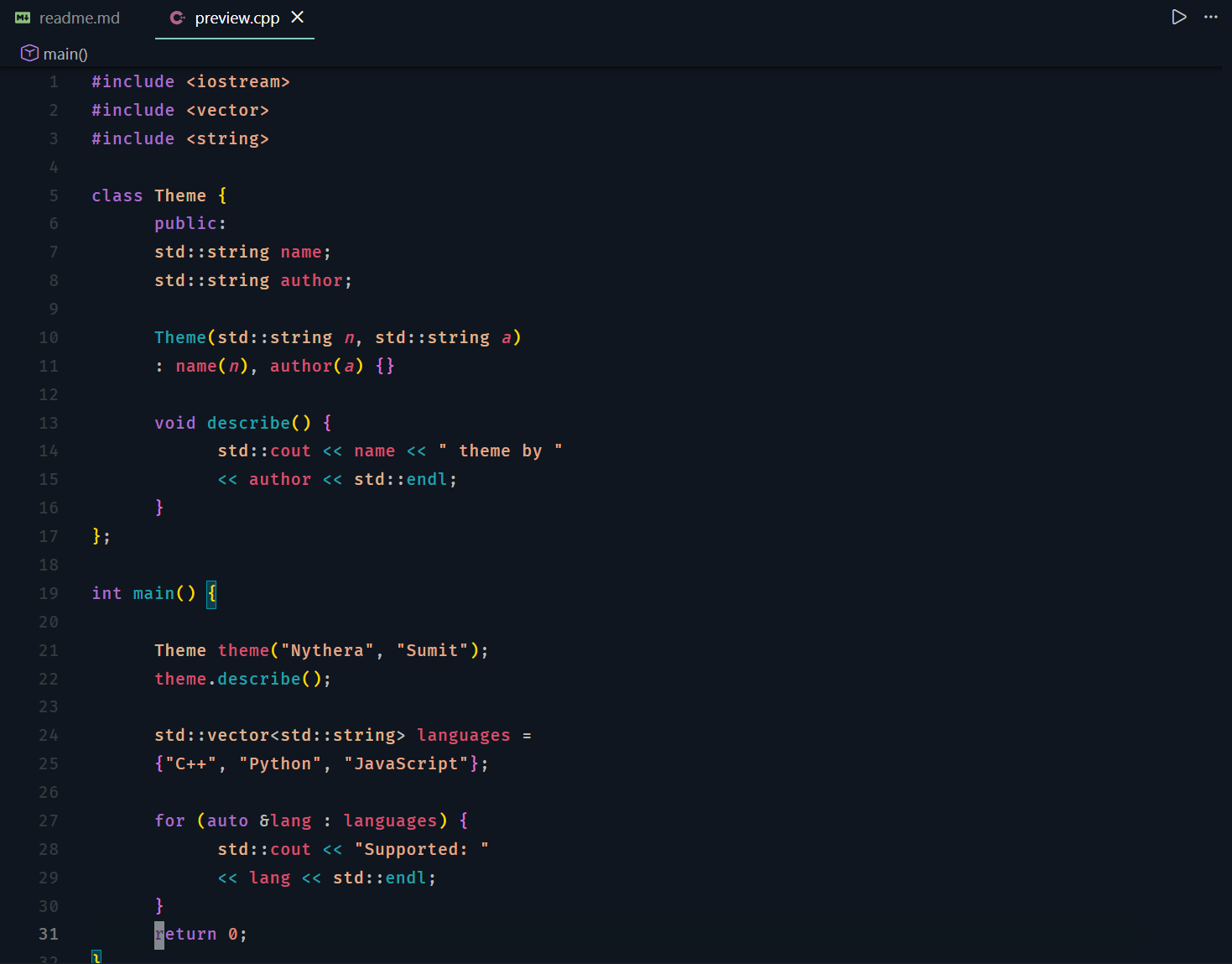
Task: Close the preview.cpp tab
Action: pyautogui.click(x=298, y=16)
